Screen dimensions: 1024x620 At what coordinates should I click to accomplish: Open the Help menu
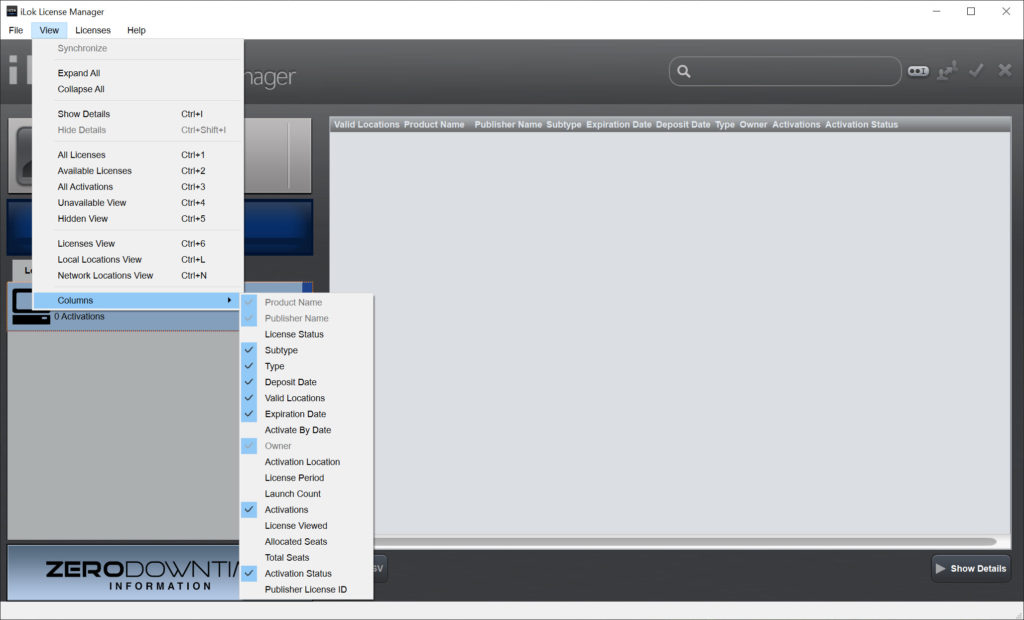[136, 30]
